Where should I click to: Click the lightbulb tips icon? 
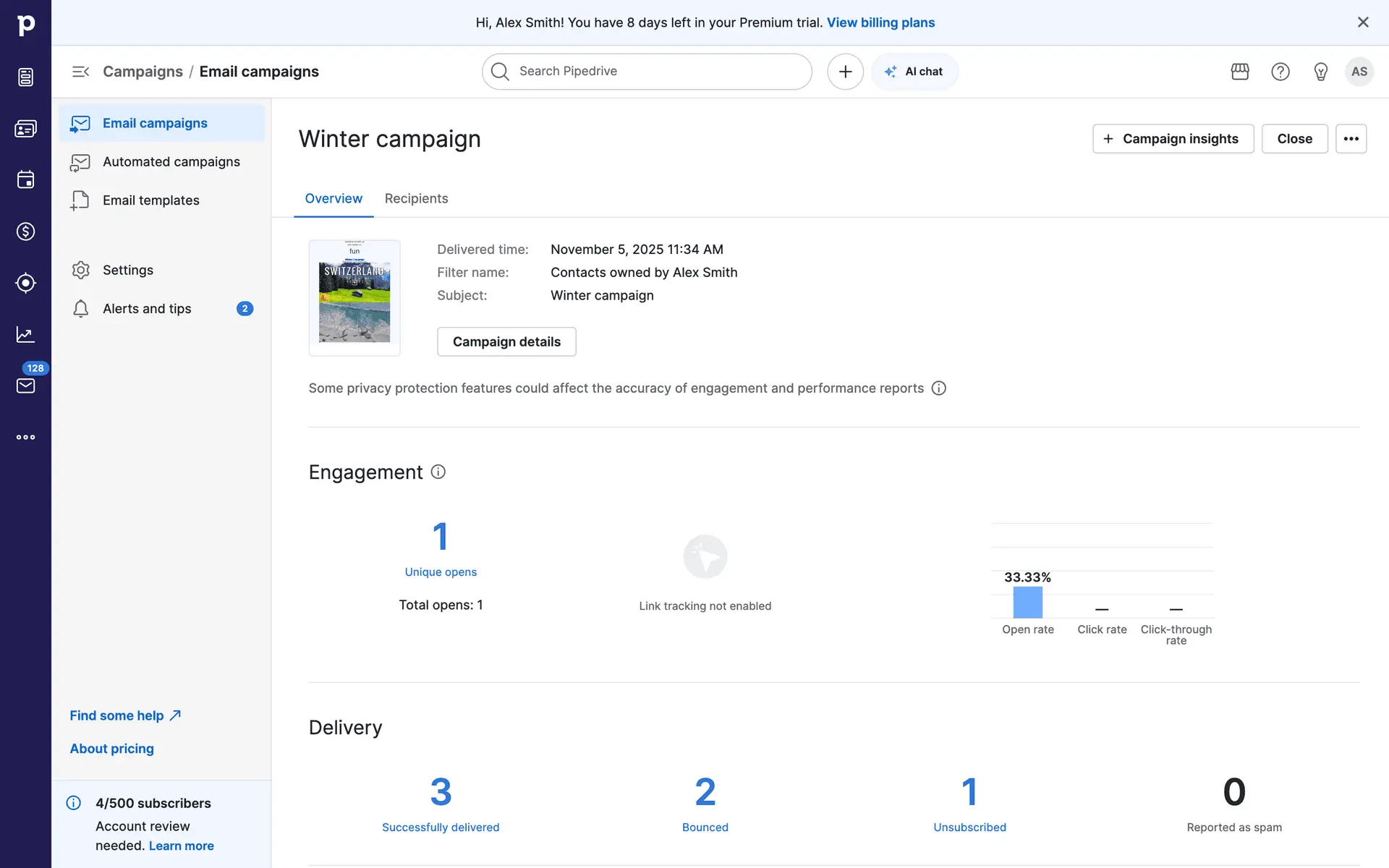(x=1320, y=72)
